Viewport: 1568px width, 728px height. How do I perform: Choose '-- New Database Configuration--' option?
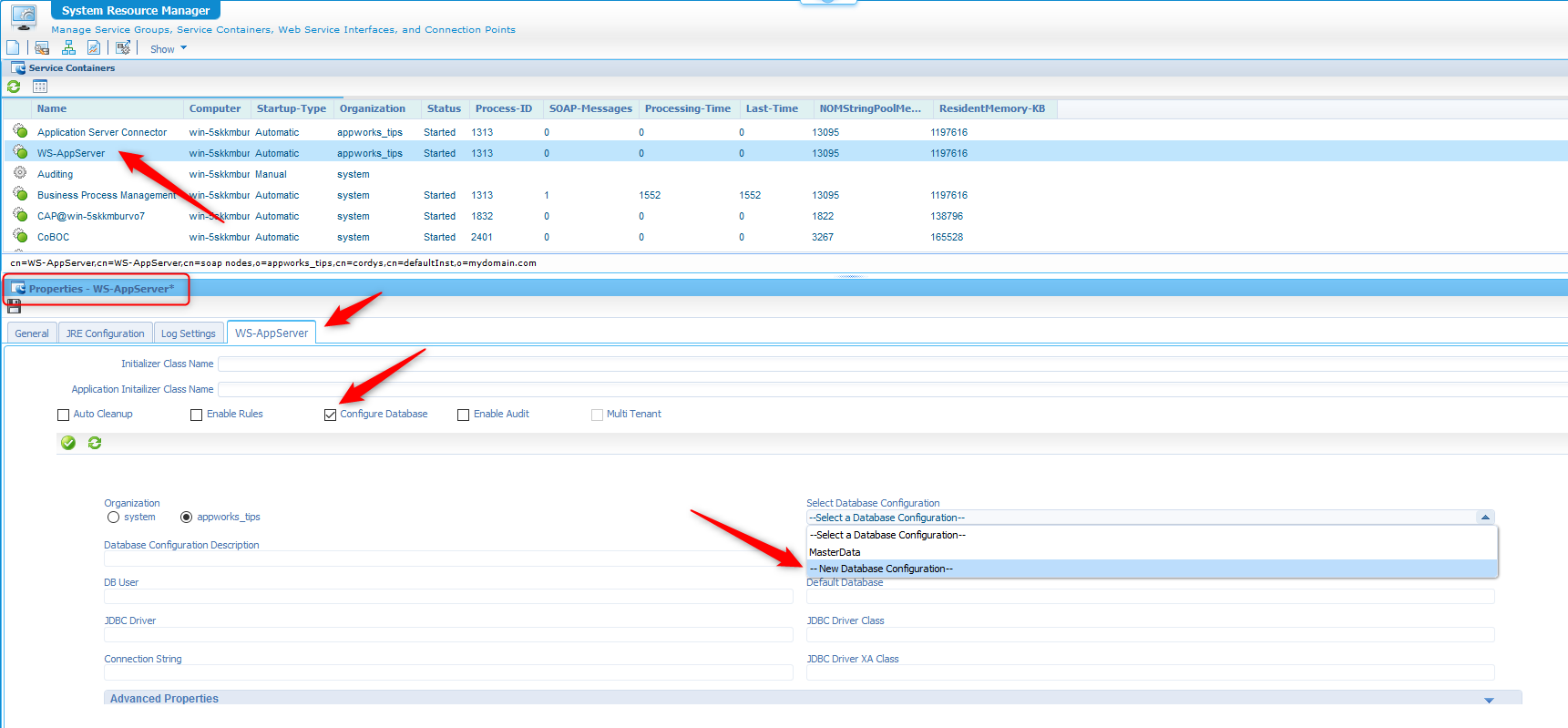[x=1152, y=569]
